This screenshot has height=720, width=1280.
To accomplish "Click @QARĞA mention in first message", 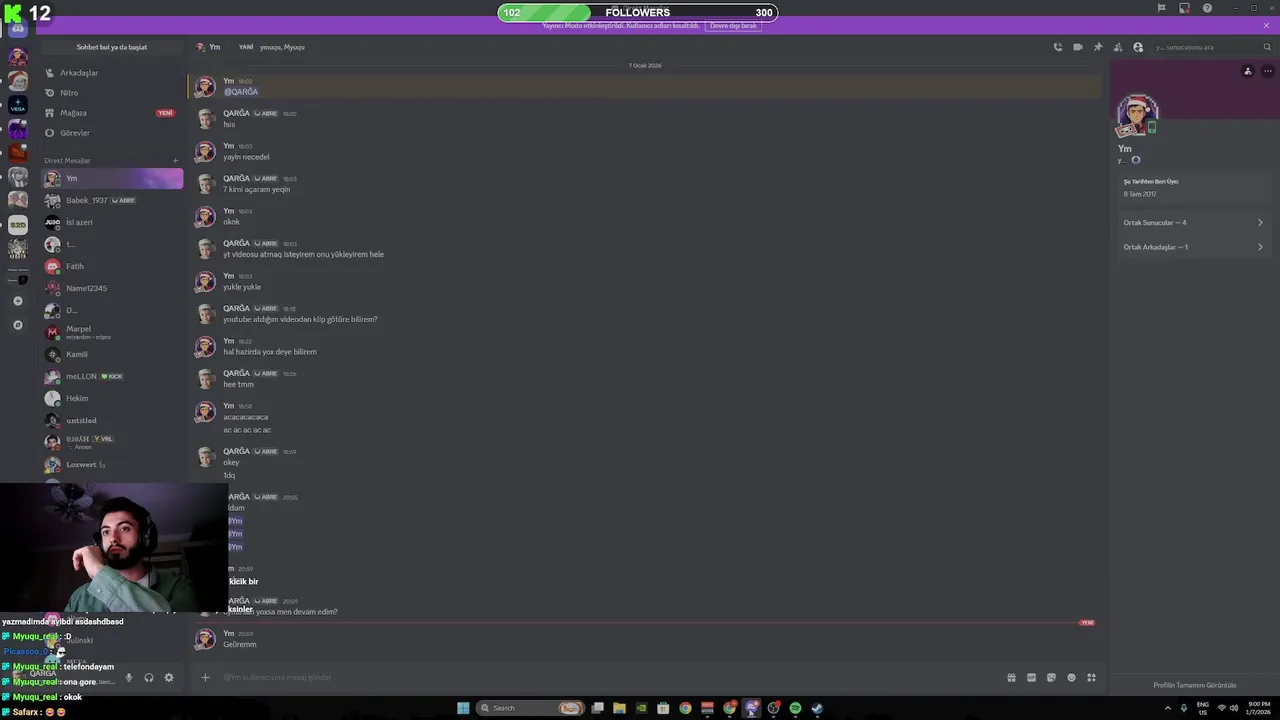I will 241,92.
